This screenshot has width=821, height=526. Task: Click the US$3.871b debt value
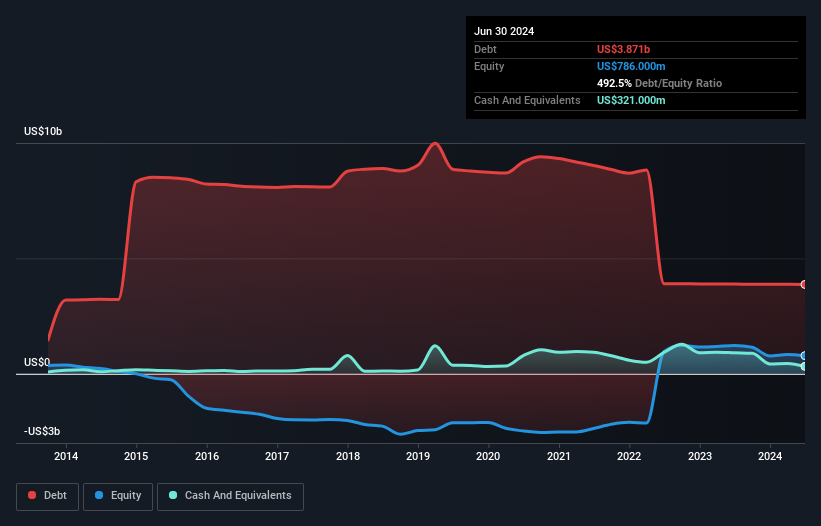pyautogui.click(x=623, y=49)
